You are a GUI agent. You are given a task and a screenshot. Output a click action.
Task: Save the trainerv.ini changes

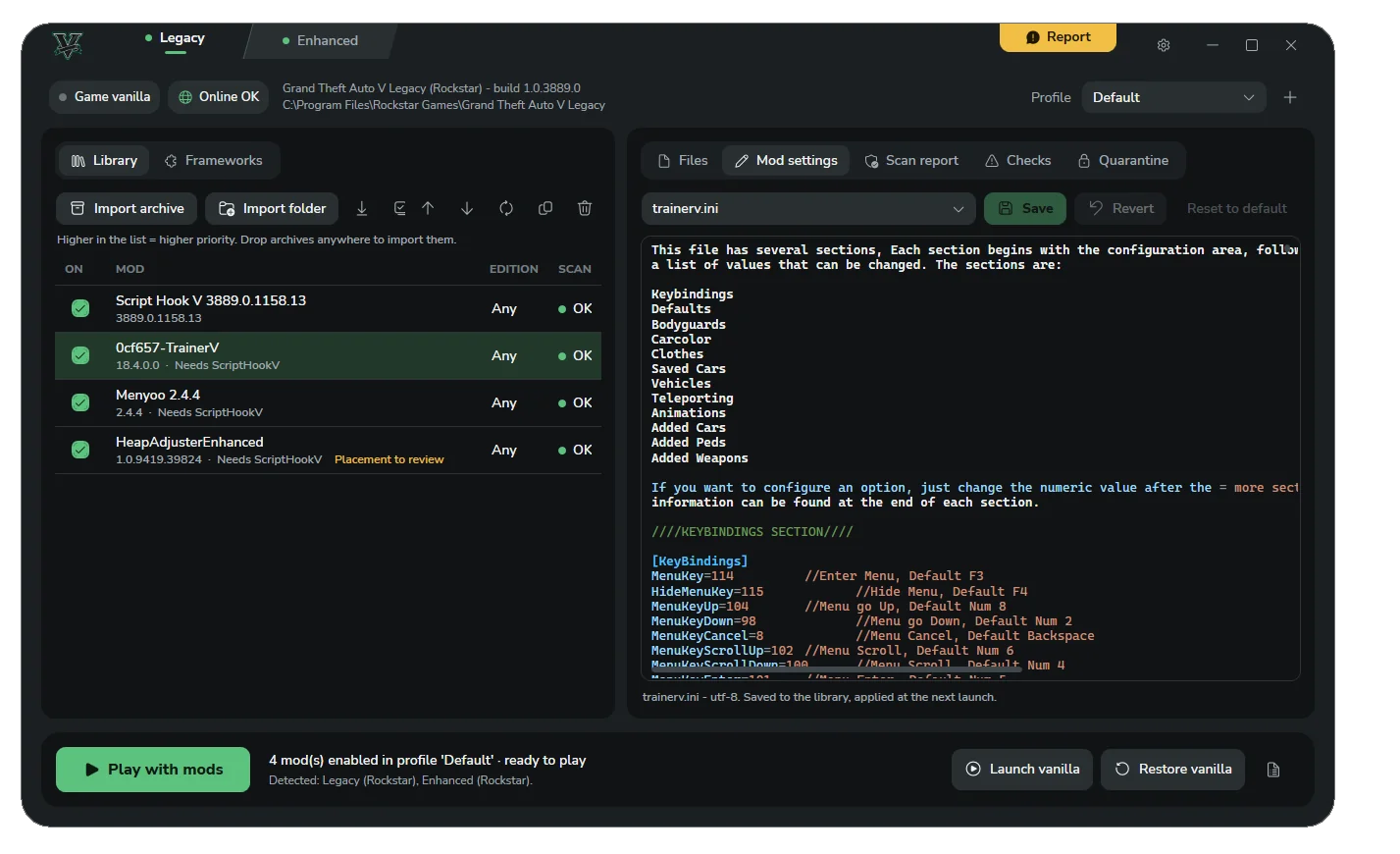1025,208
